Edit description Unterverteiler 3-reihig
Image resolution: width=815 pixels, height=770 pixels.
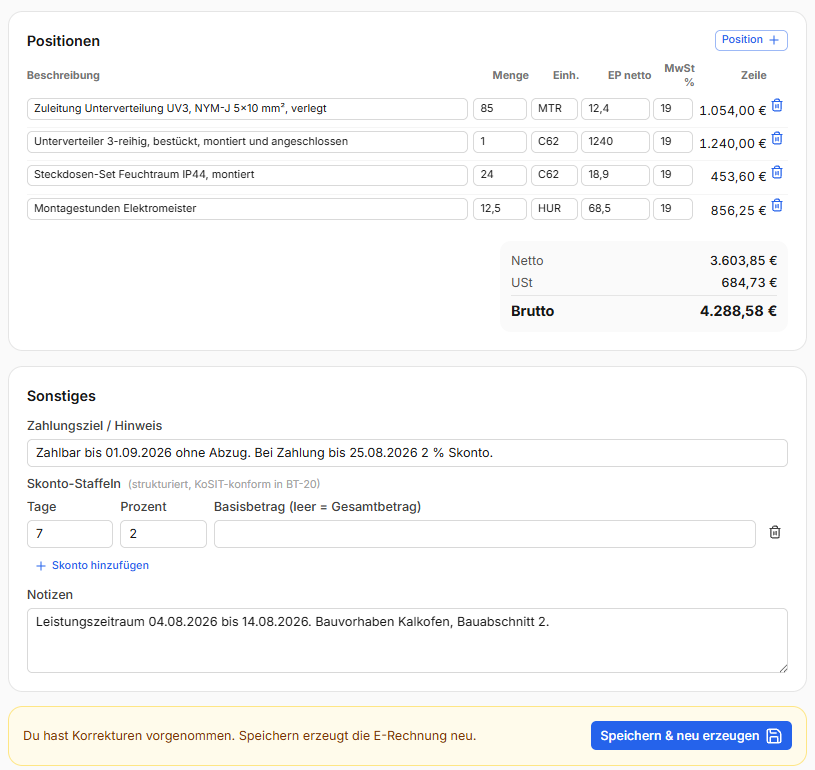tap(247, 142)
